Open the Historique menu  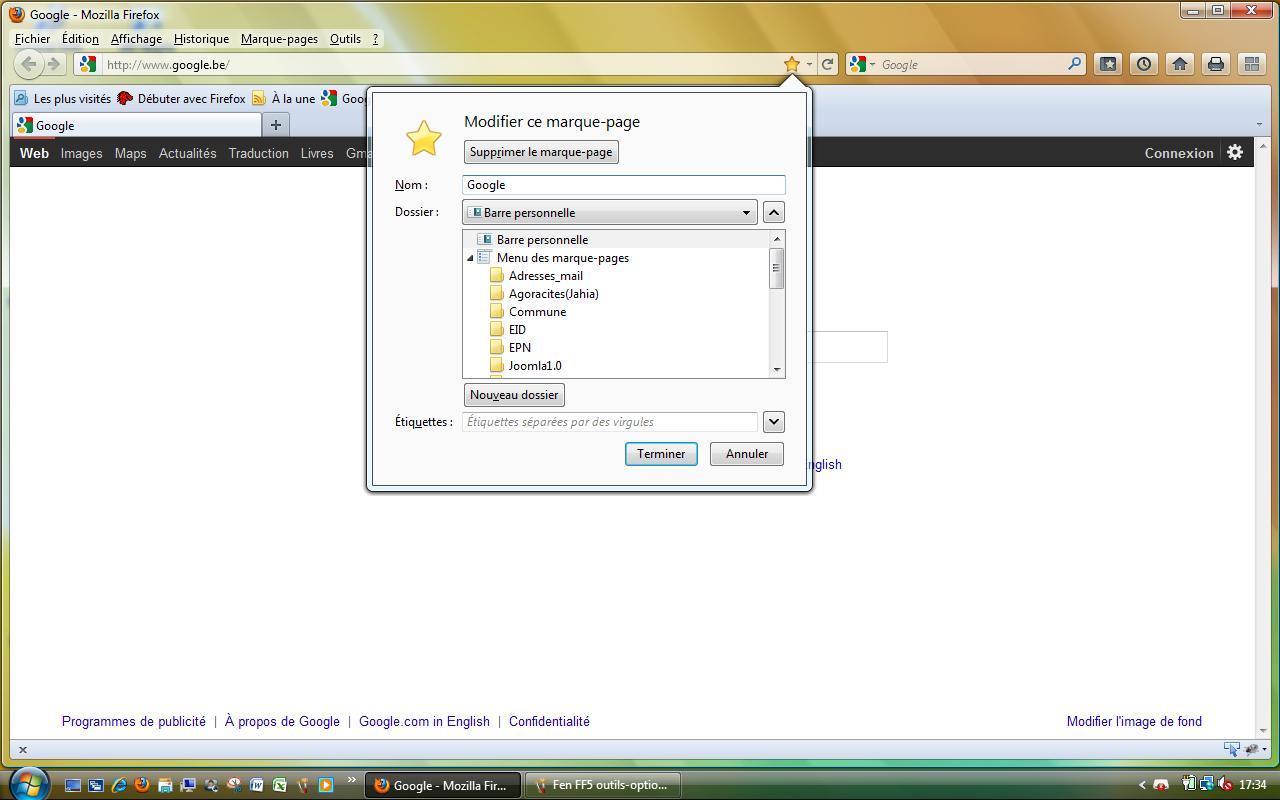[x=201, y=39]
